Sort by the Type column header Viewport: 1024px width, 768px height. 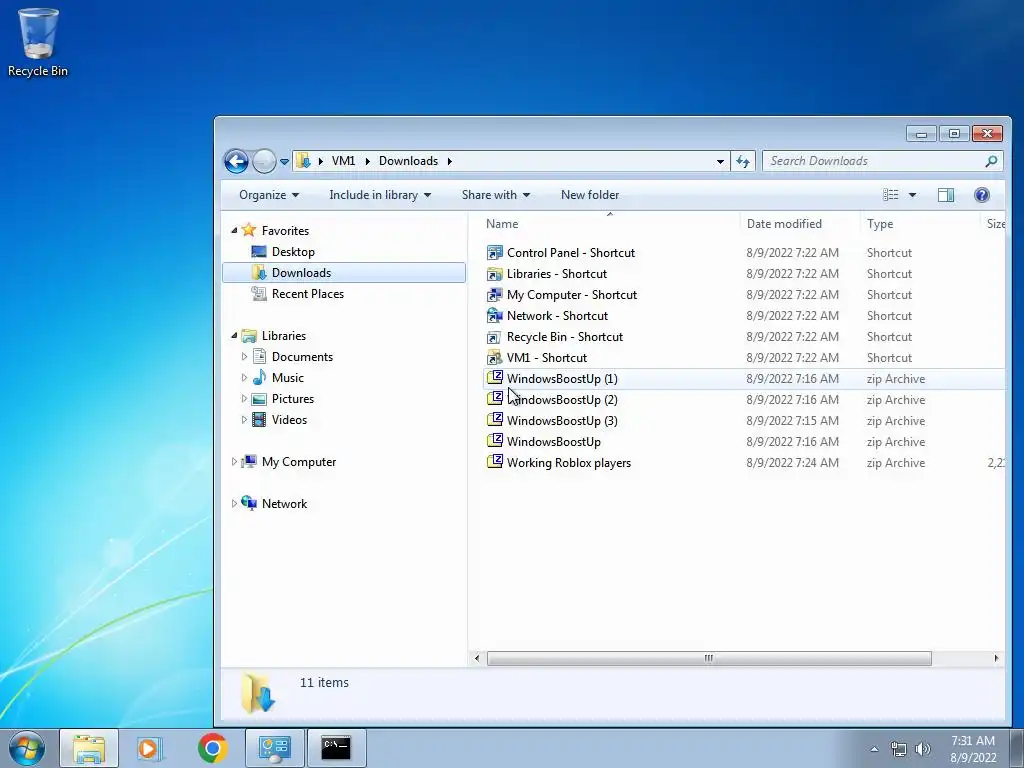920,223
